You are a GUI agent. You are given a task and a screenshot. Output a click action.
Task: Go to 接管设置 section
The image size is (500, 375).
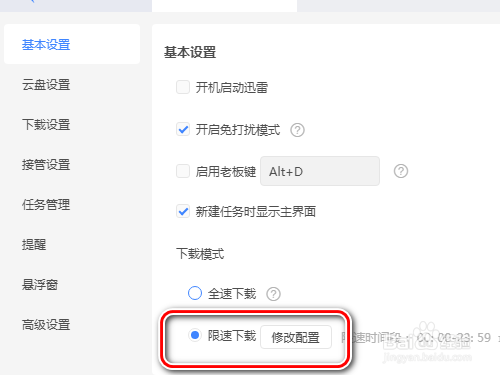46,165
